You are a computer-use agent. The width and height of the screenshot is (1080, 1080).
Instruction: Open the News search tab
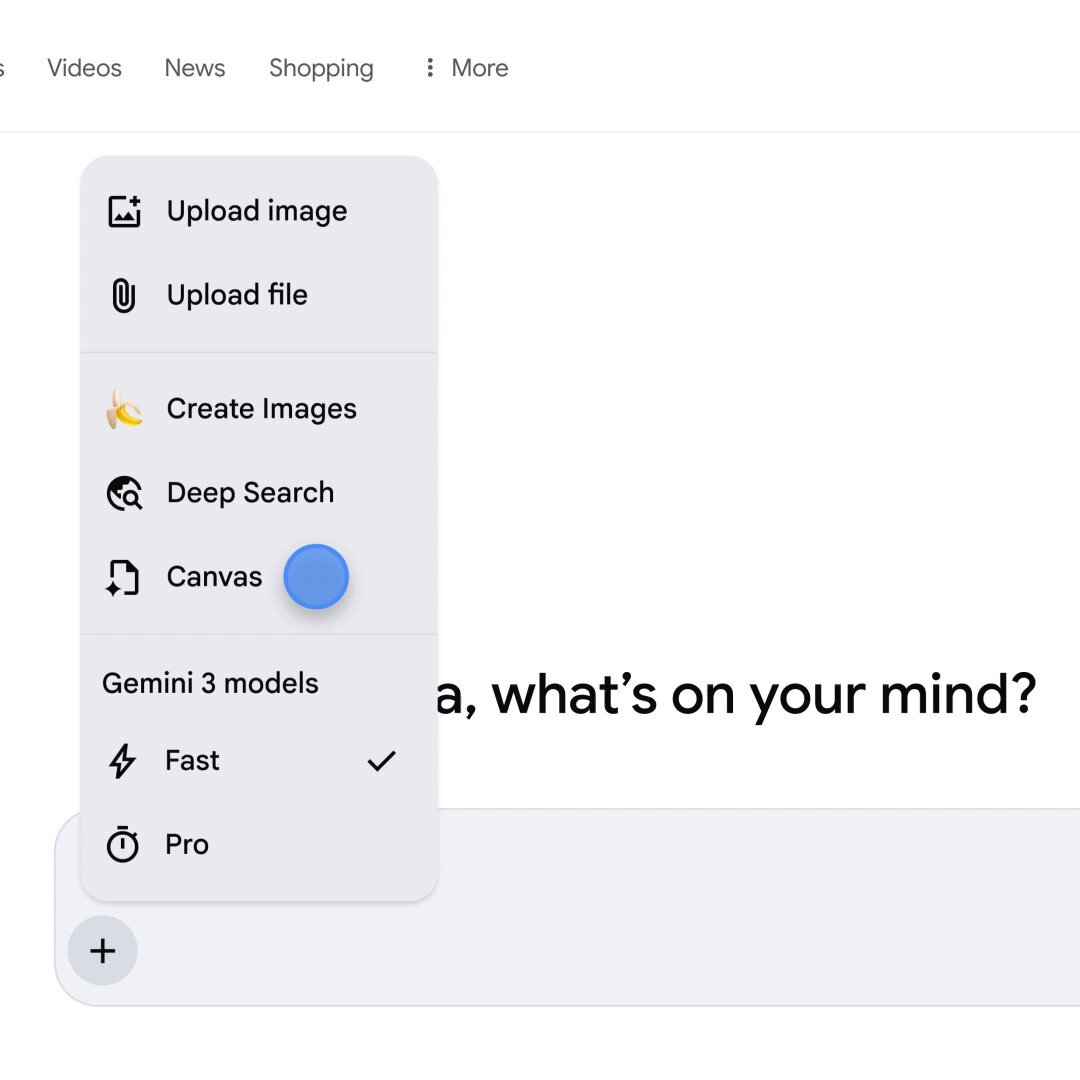point(195,68)
